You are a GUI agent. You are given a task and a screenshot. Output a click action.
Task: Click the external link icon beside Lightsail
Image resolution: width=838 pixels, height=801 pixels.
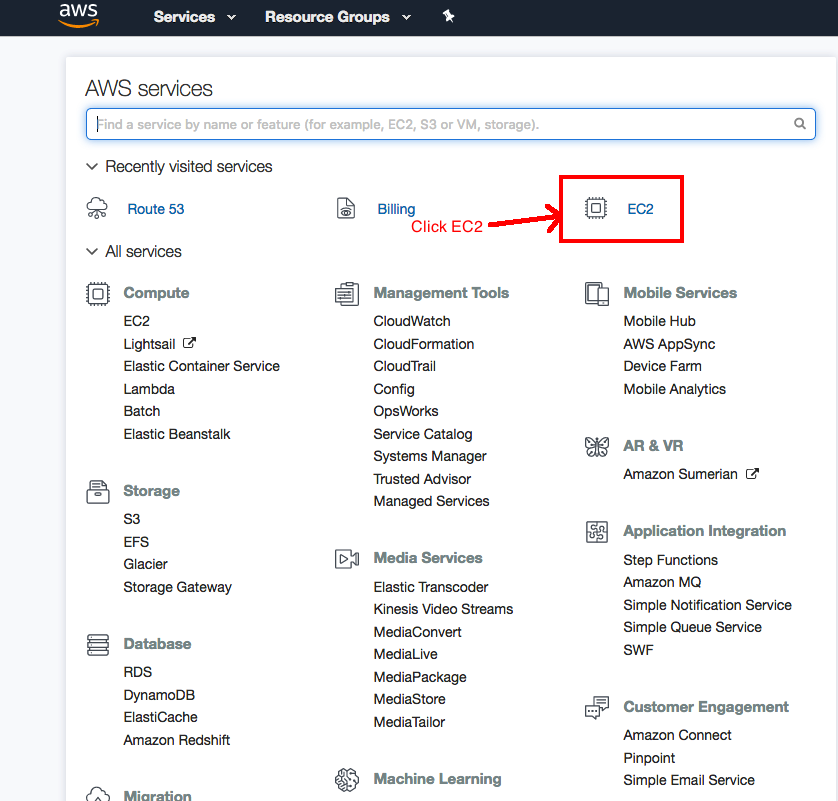189,343
